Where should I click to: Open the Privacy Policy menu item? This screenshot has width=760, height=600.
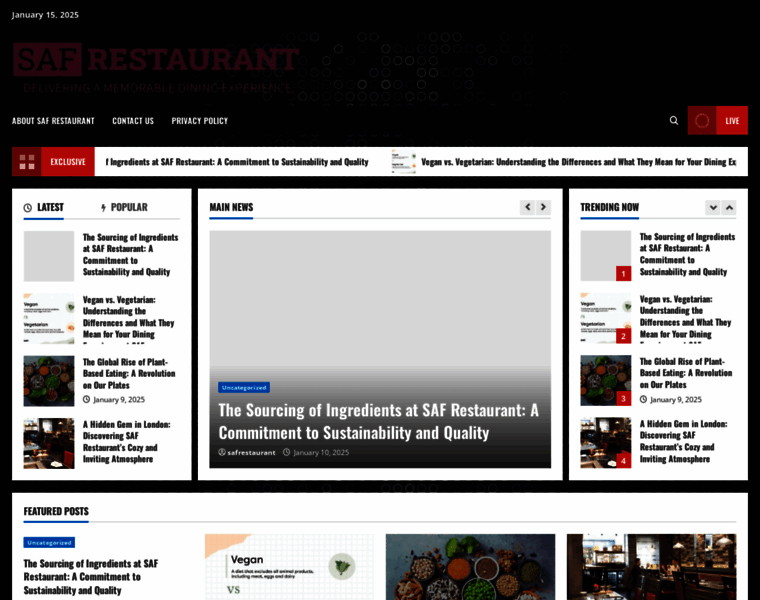click(x=200, y=121)
